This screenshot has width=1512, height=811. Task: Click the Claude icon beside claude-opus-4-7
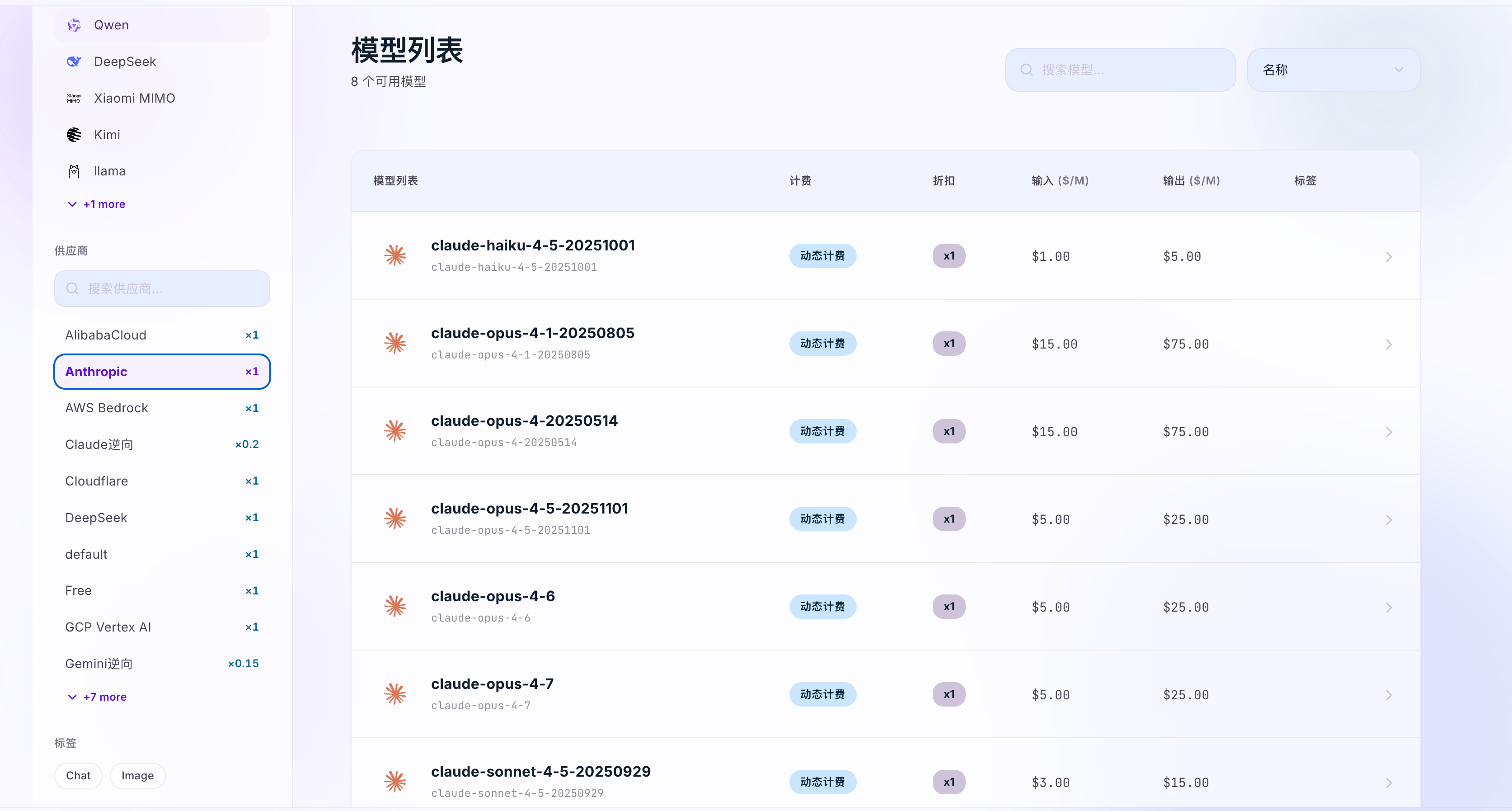(x=395, y=694)
